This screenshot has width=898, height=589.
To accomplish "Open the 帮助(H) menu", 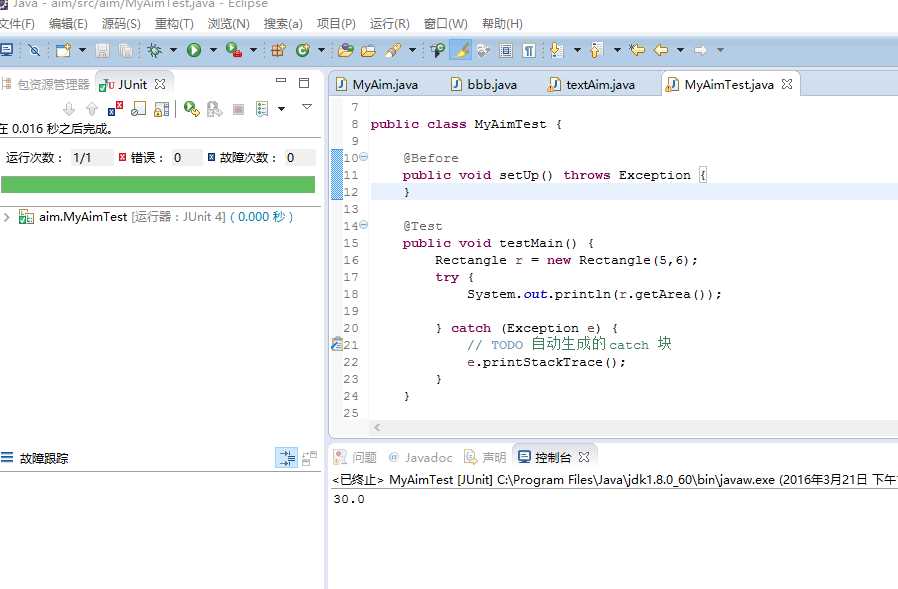I will pyautogui.click(x=502, y=23).
